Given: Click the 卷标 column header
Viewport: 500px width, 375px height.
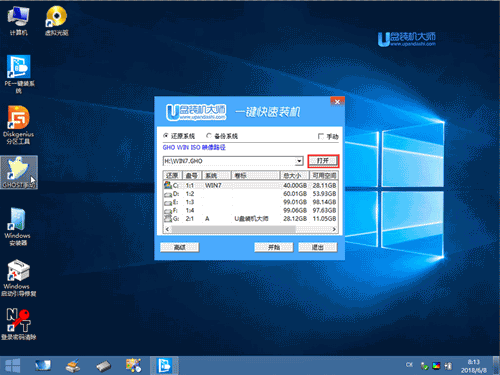Looking at the screenshot, I should 255,175.
